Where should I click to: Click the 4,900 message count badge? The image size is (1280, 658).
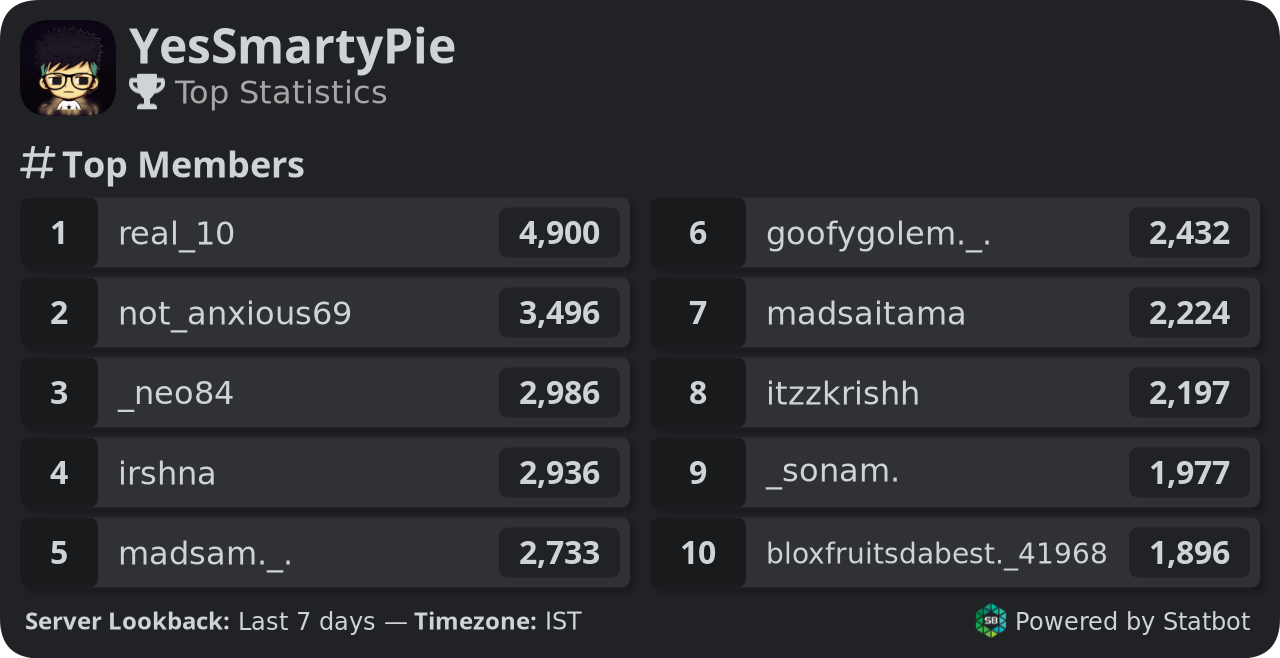tap(559, 233)
